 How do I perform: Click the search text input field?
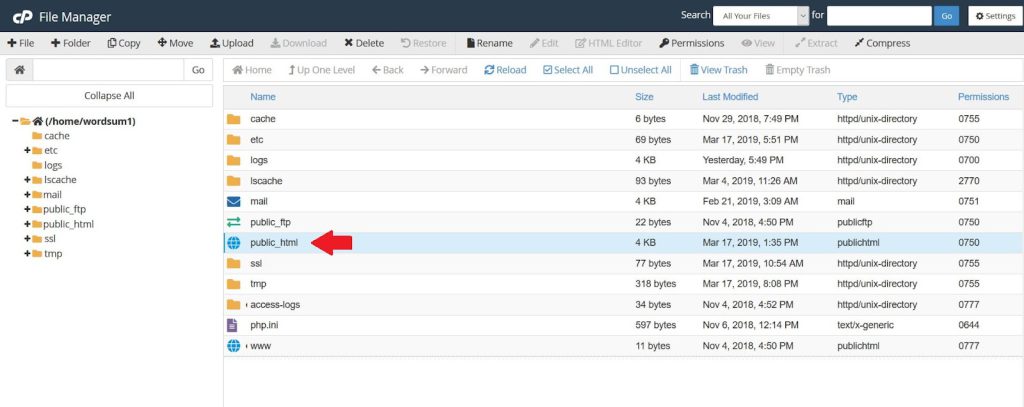coord(879,16)
